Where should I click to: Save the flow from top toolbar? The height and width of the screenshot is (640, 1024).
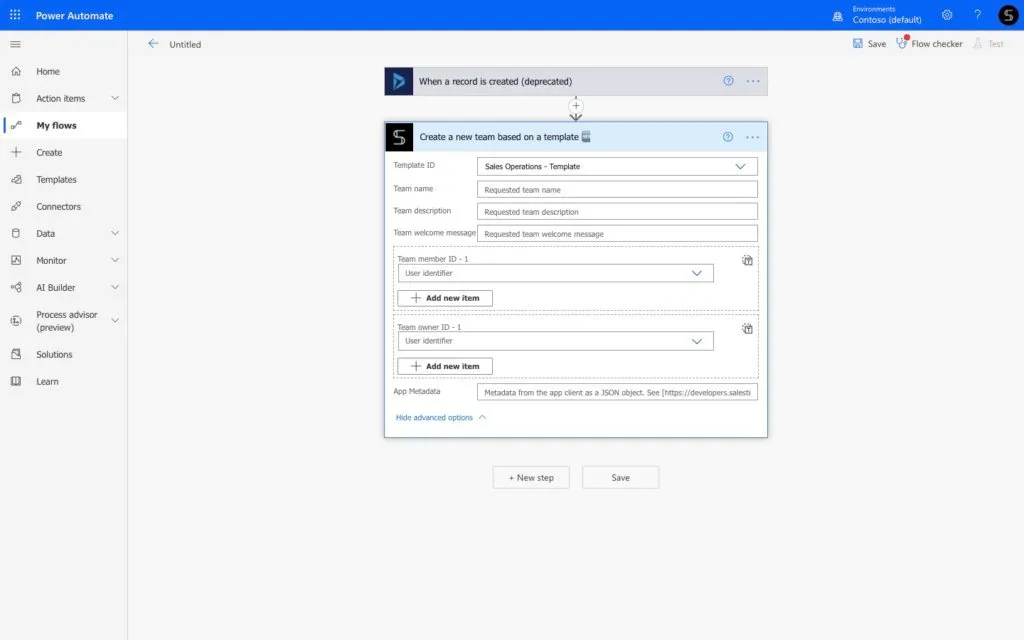point(869,44)
